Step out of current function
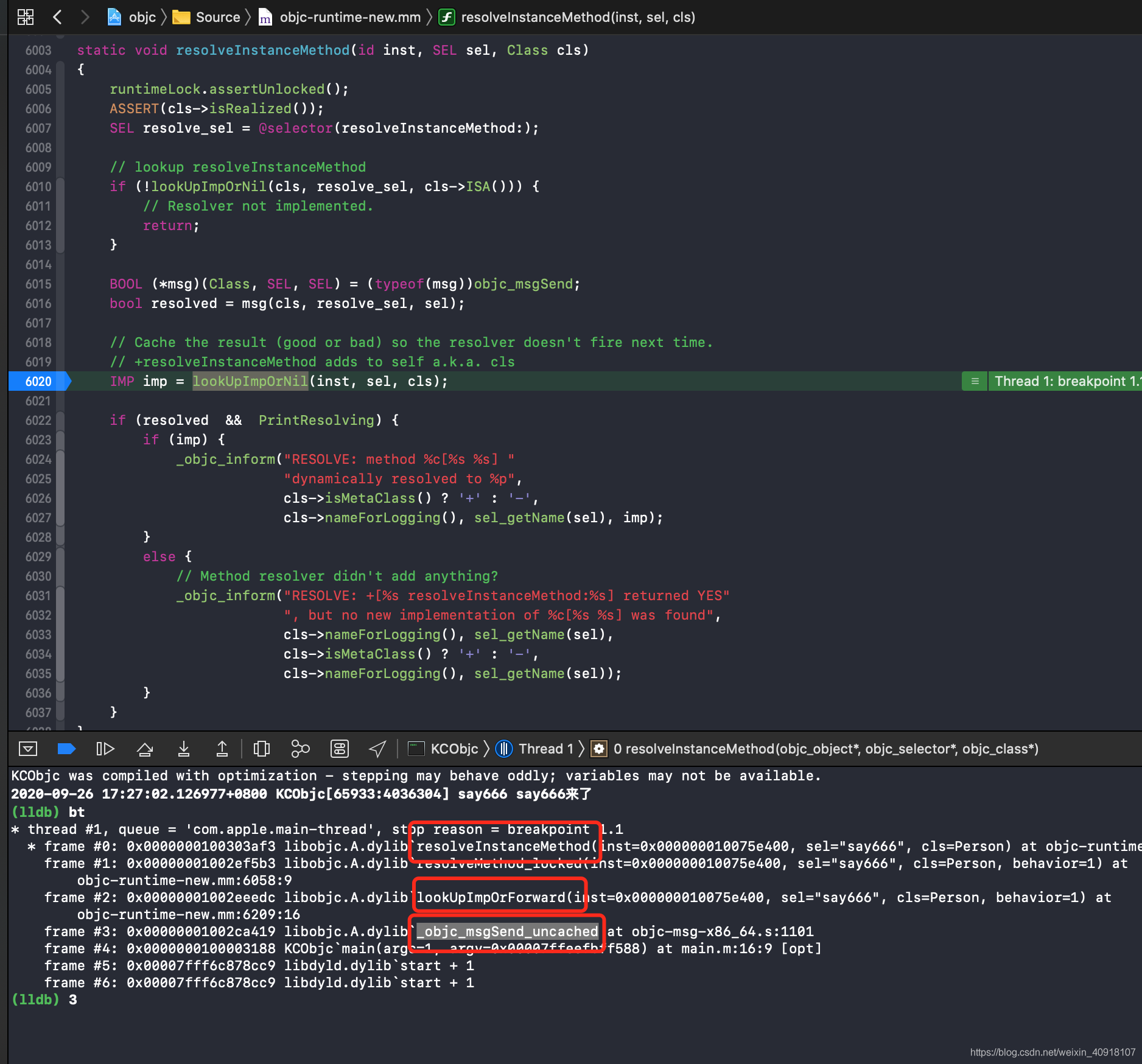The image size is (1142, 1064). point(222,749)
